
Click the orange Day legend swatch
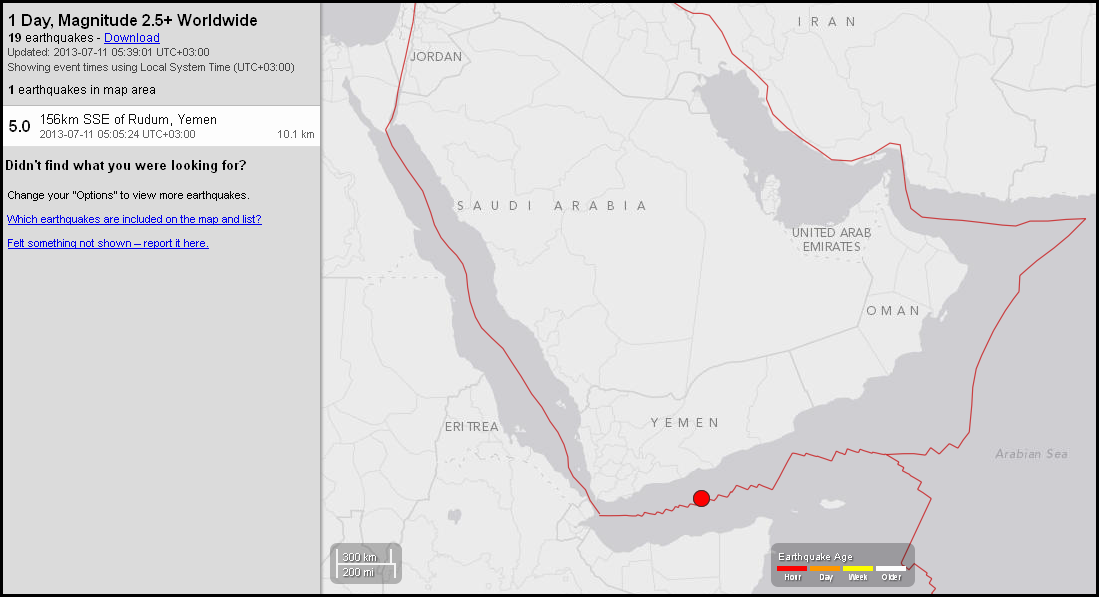824,568
